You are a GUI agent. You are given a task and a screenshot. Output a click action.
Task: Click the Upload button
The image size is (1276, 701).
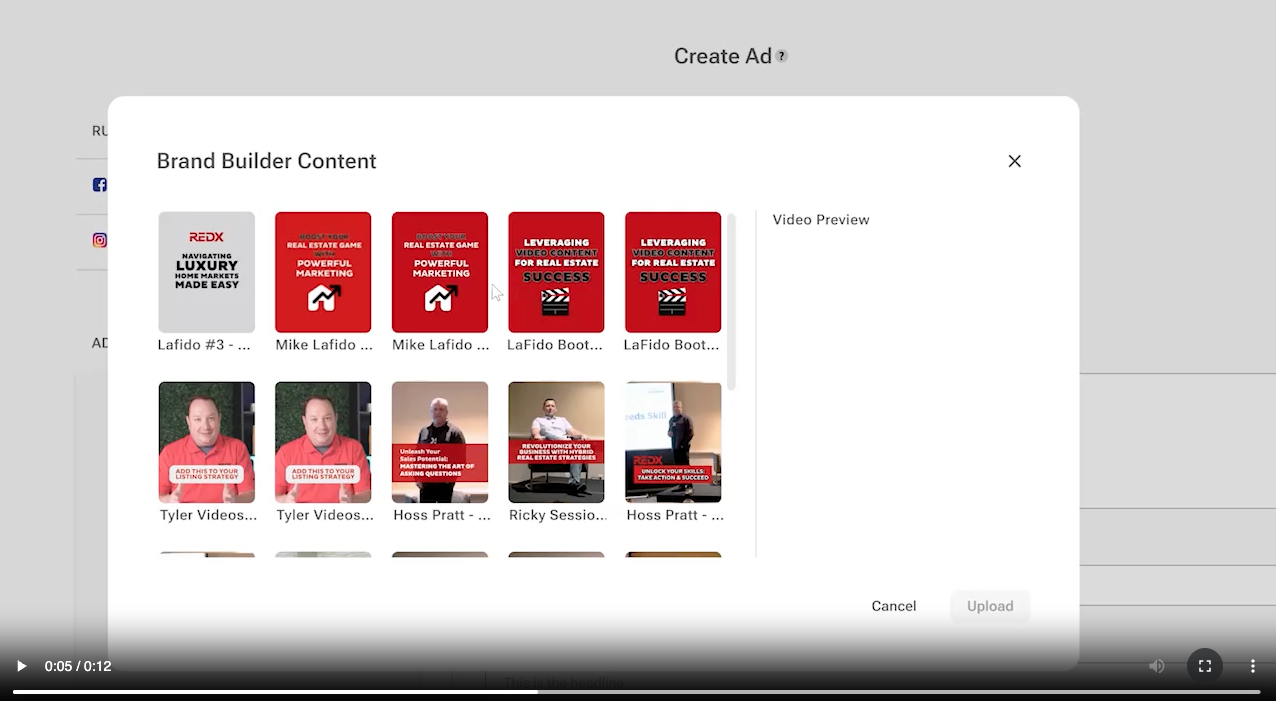(990, 606)
